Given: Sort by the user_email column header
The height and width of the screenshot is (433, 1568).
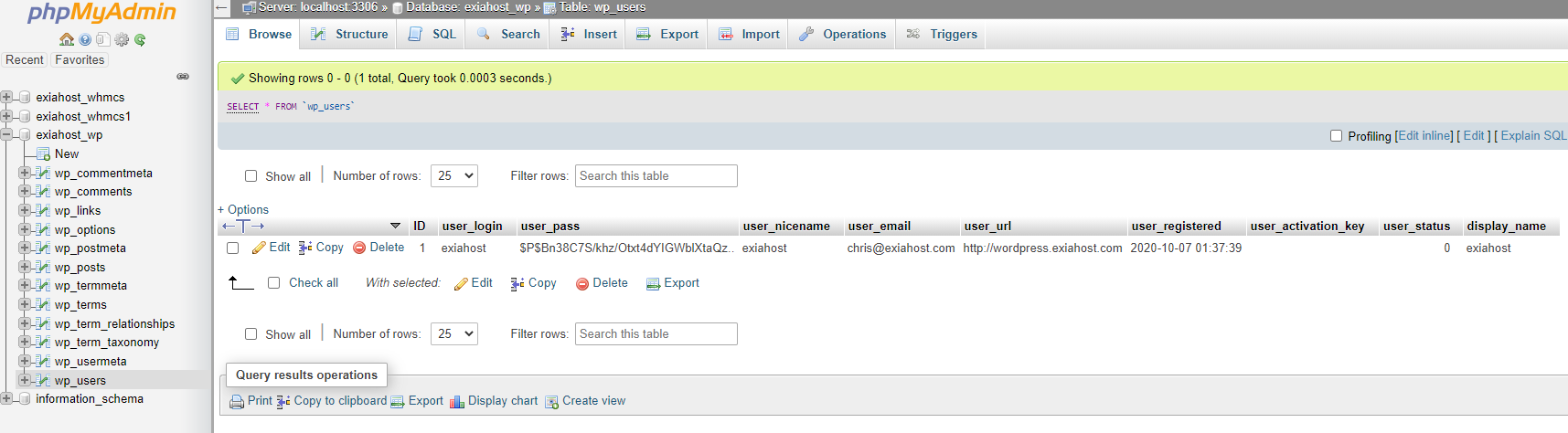Looking at the screenshot, I should click(x=879, y=226).
